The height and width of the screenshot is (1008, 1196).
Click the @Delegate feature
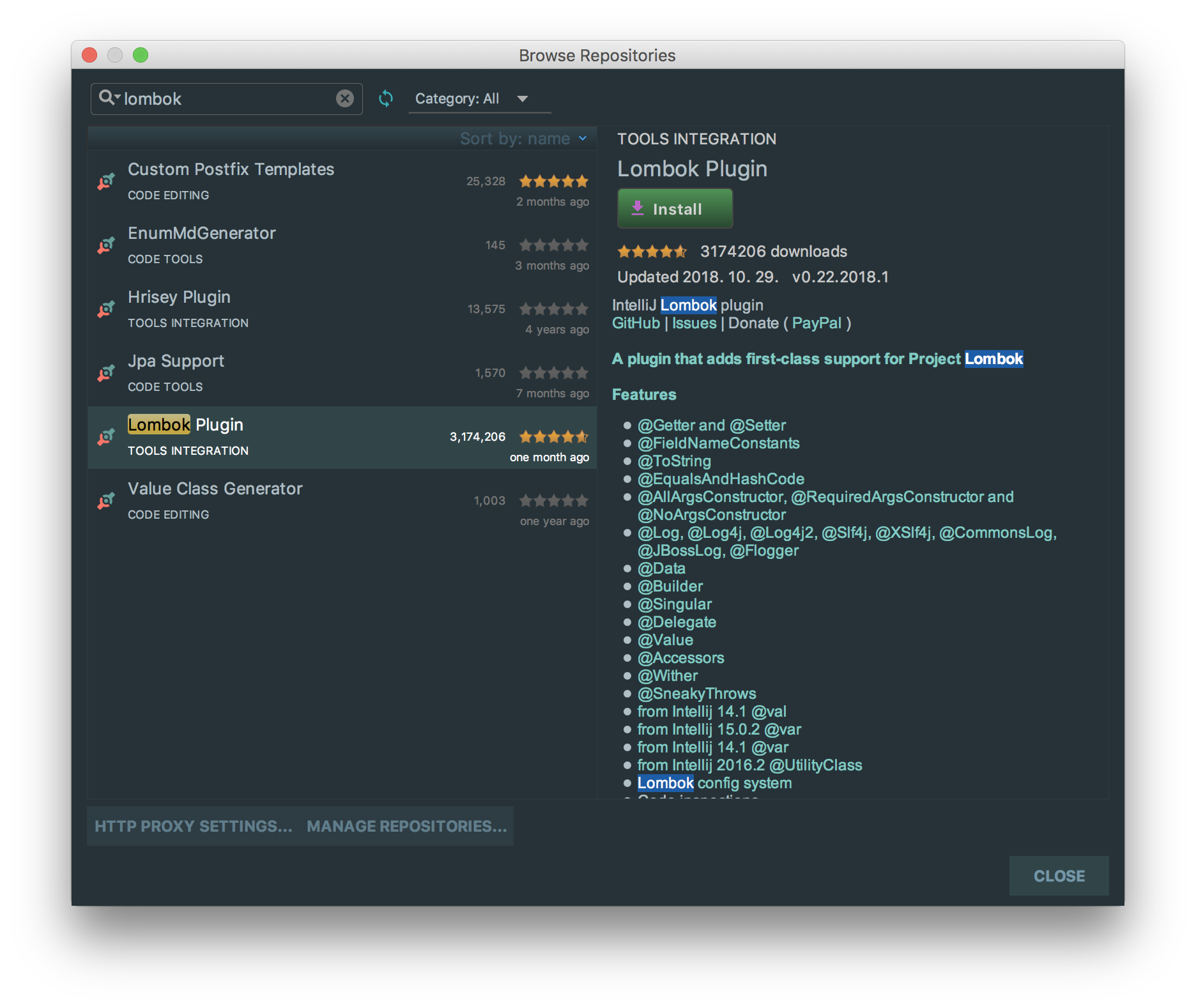(x=677, y=622)
